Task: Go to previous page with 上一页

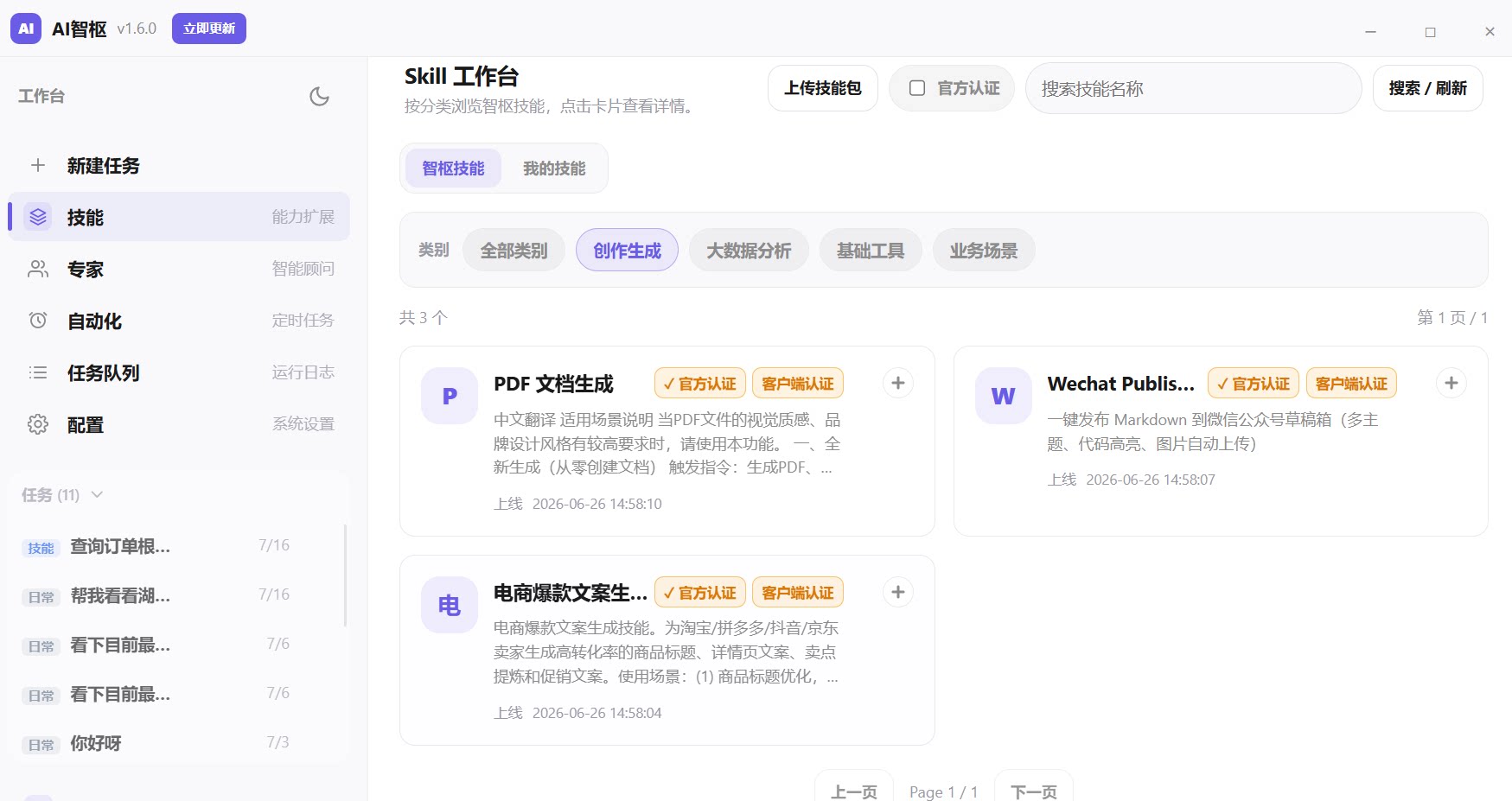Action: pos(854,791)
